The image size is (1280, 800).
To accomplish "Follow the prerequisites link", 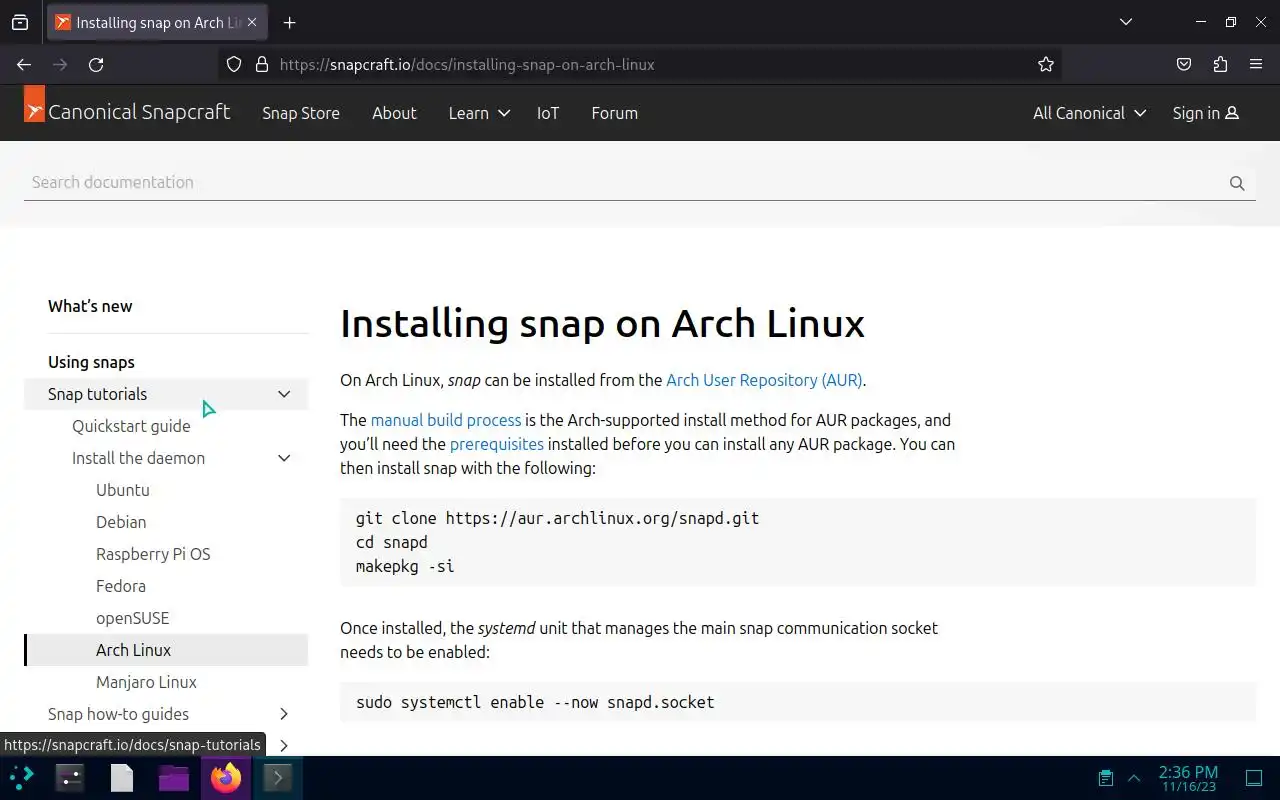I will click(x=497, y=444).
